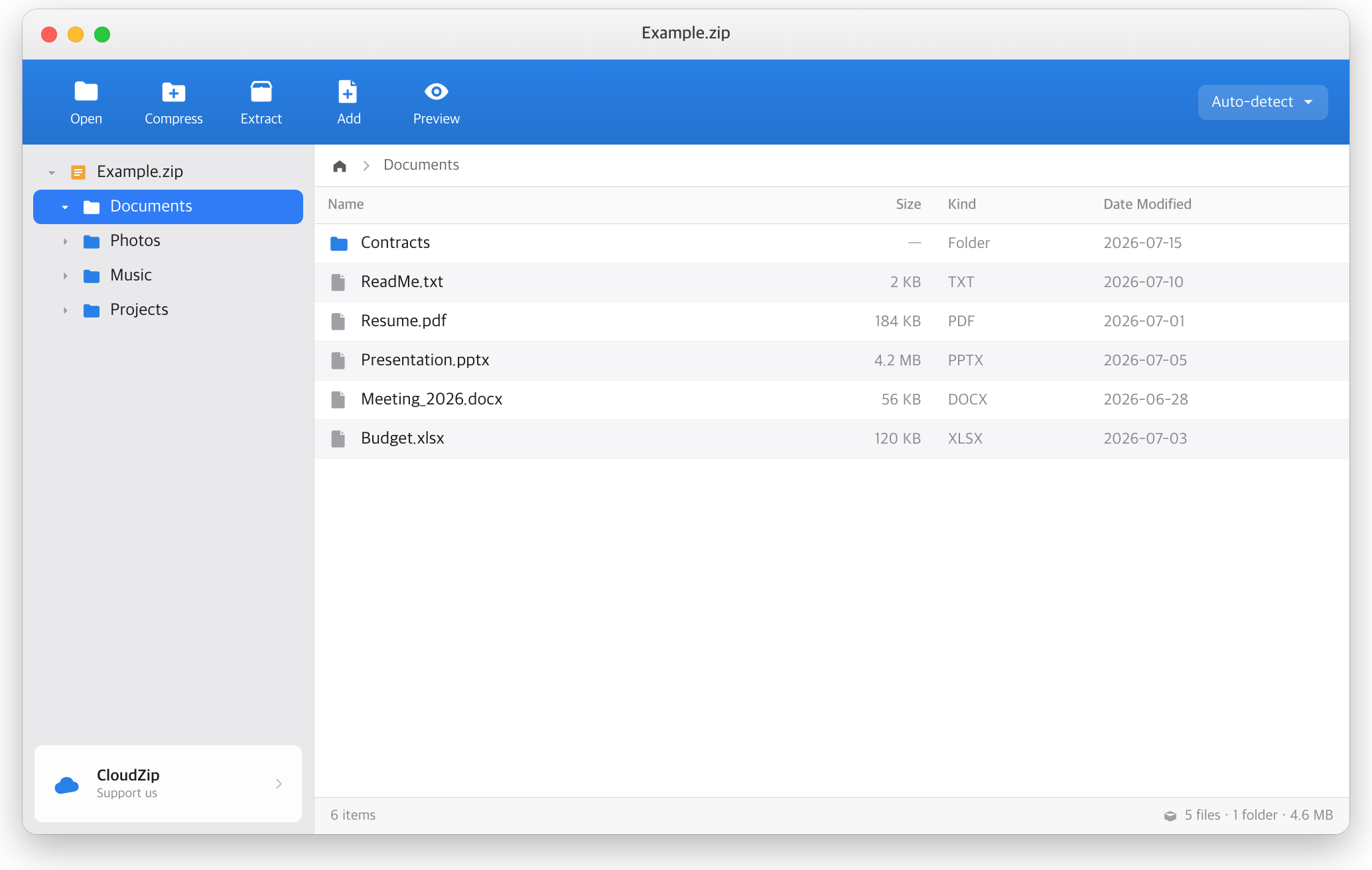Click the Add file icon

click(348, 92)
